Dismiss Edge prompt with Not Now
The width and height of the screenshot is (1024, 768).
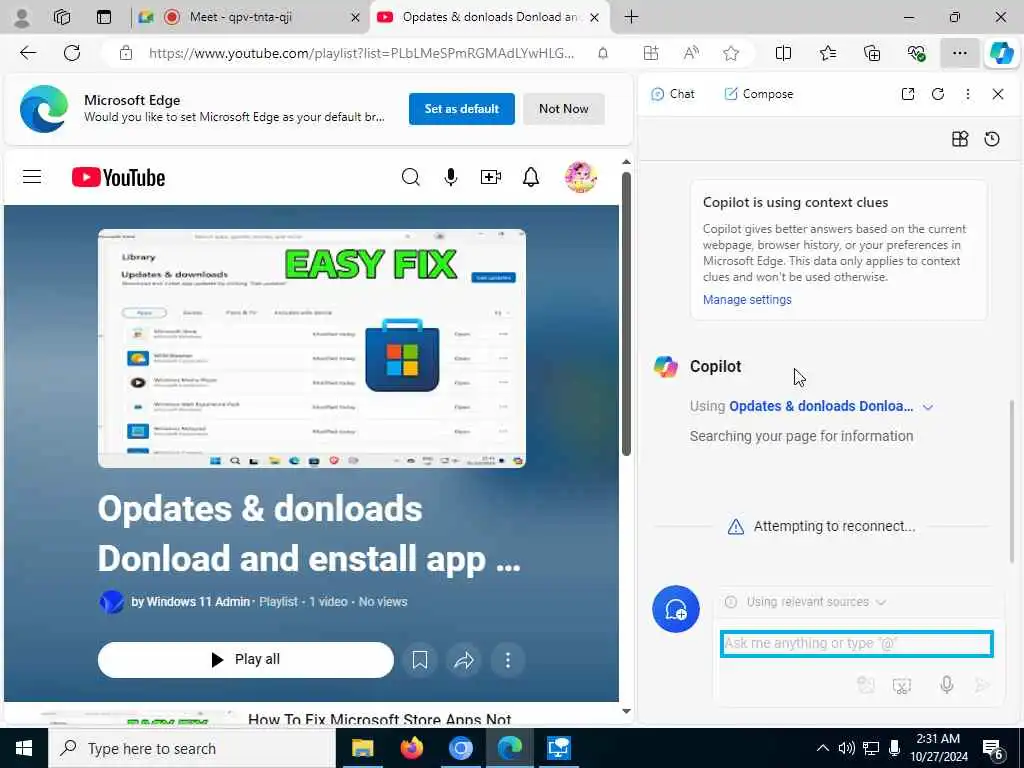(x=564, y=109)
